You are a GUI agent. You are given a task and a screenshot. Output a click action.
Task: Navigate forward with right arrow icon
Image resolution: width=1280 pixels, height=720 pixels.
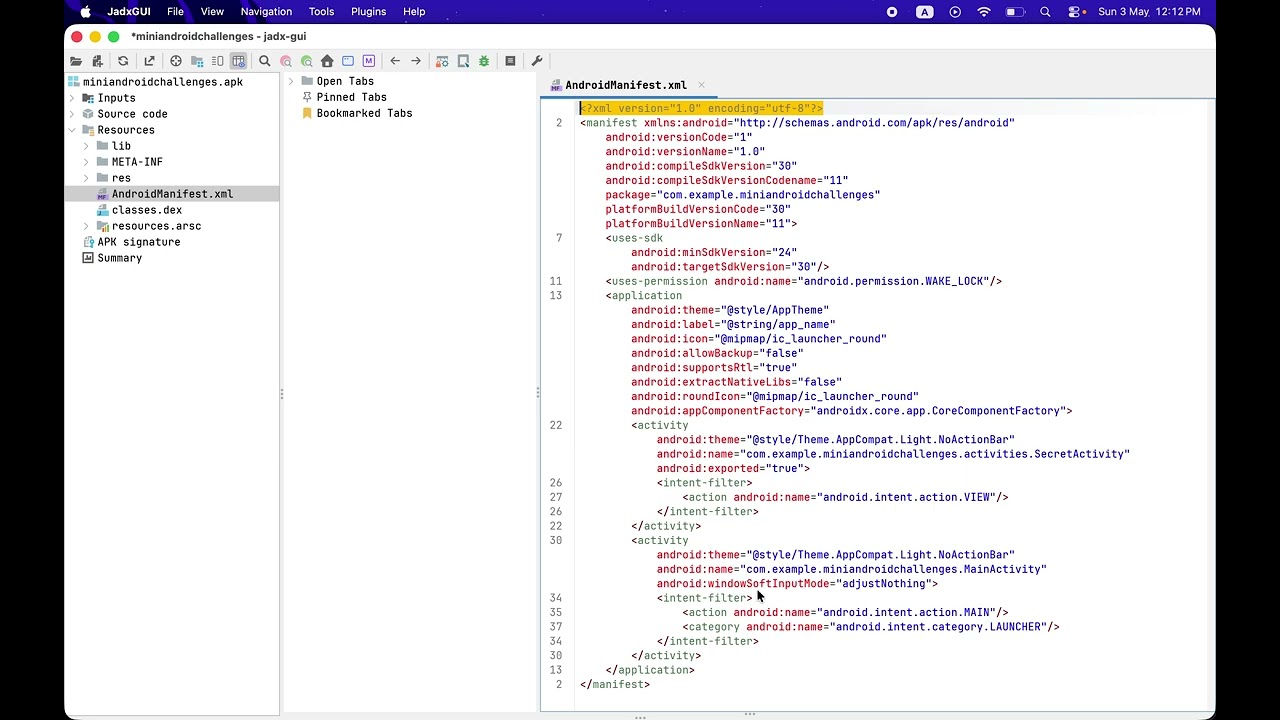pos(416,61)
